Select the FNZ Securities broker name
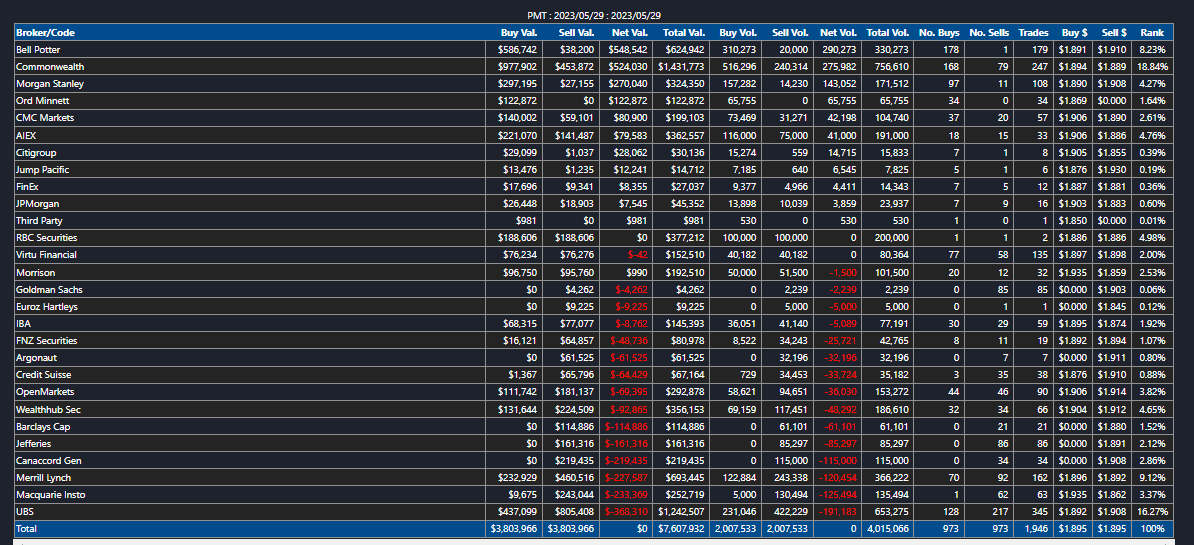Viewport: 1194px width, 545px height. tap(46, 341)
